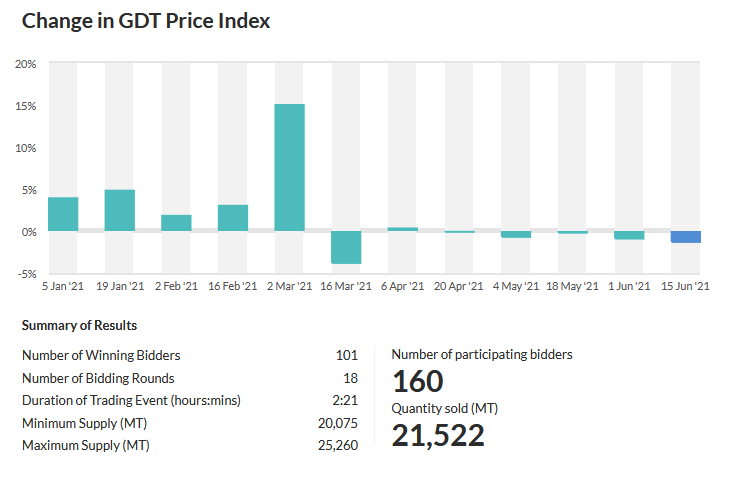Click the 6 Apr '21 small bar
The width and height of the screenshot is (731, 493).
[x=403, y=229]
